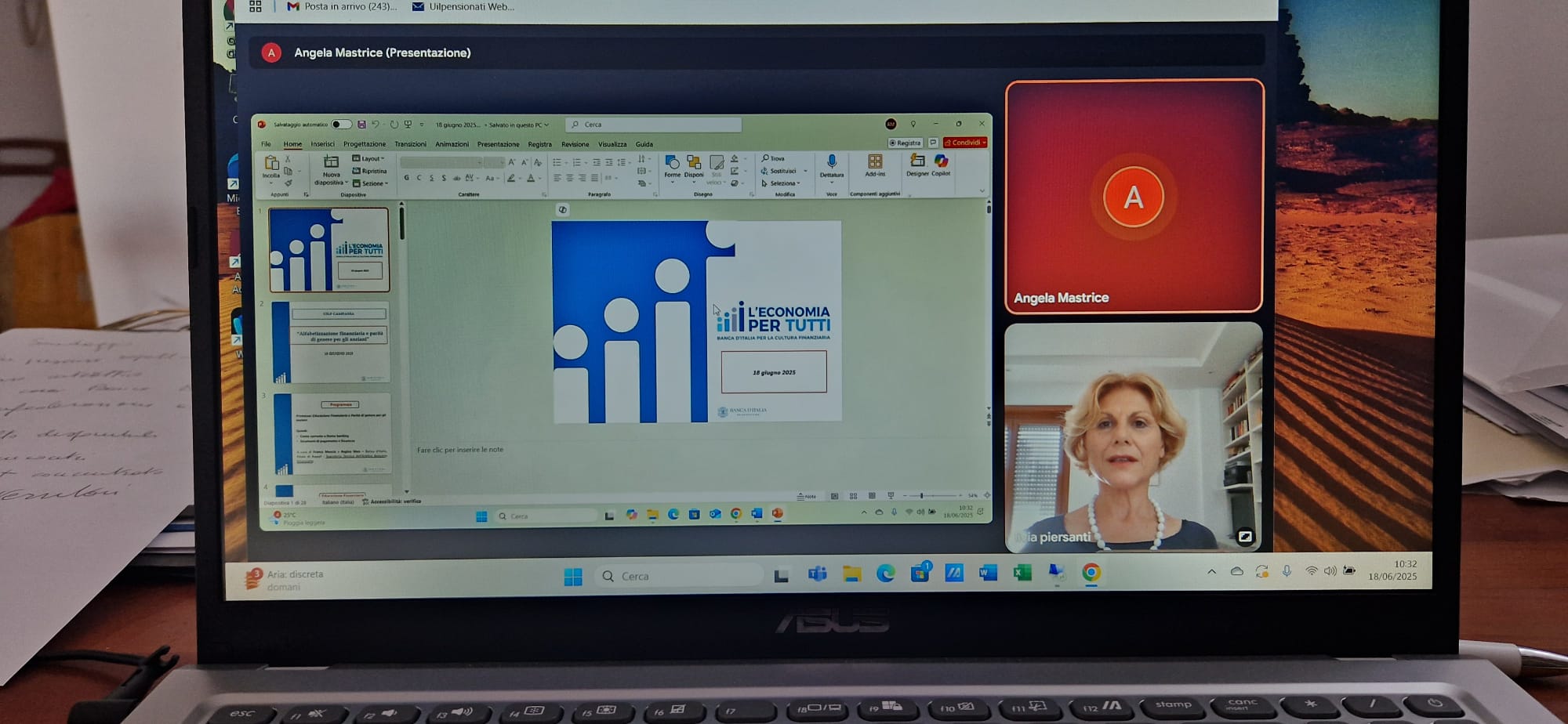Image resolution: width=1568 pixels, height=724 pixels.
Task: Switch to the Transizioni tab
Action: [x=410, y=144]
